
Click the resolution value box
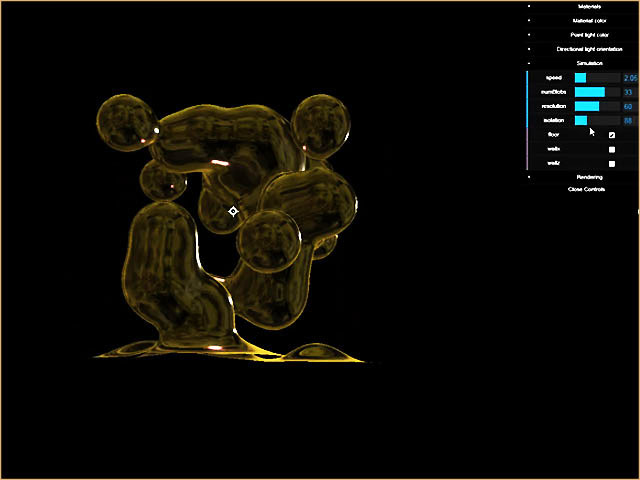click(629, 106)
